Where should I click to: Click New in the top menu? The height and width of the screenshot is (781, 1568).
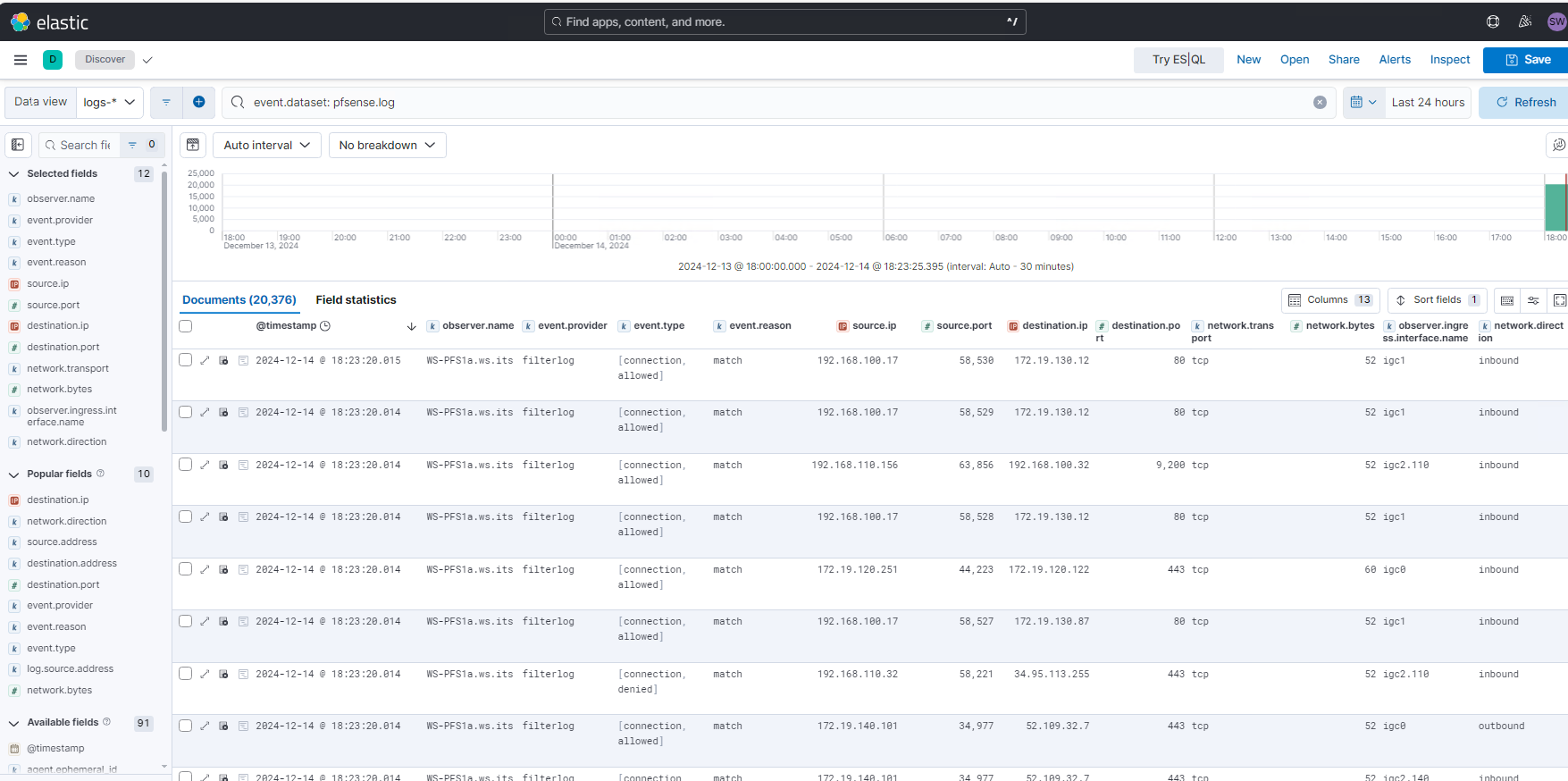coord(1248,60)
